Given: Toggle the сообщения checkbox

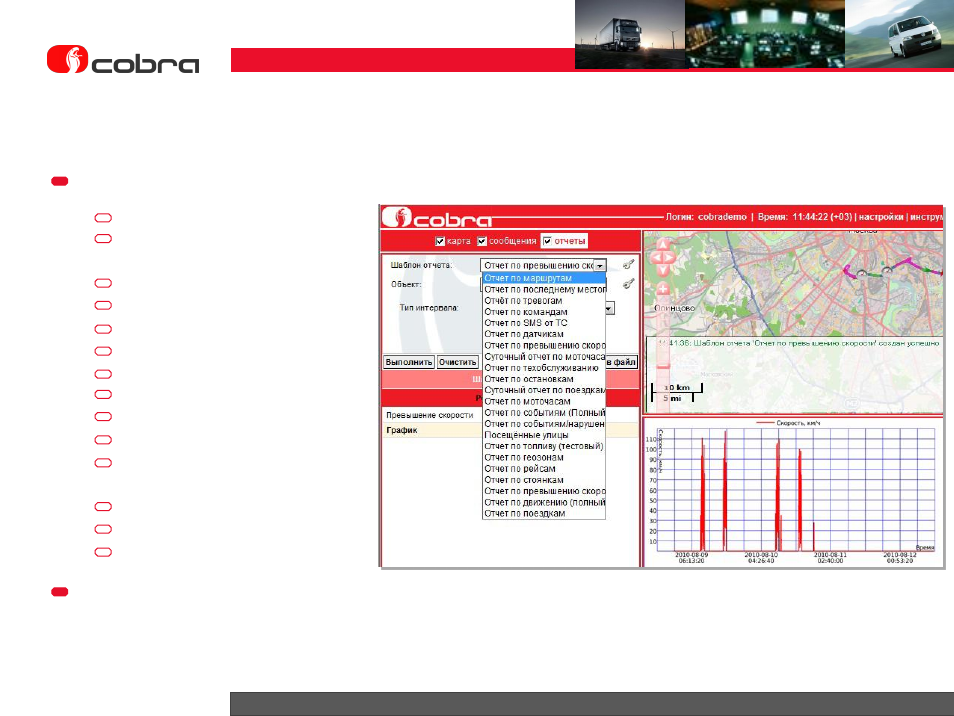Looking at the screenshot, I should pyautogui.click(x=482, y=242).
